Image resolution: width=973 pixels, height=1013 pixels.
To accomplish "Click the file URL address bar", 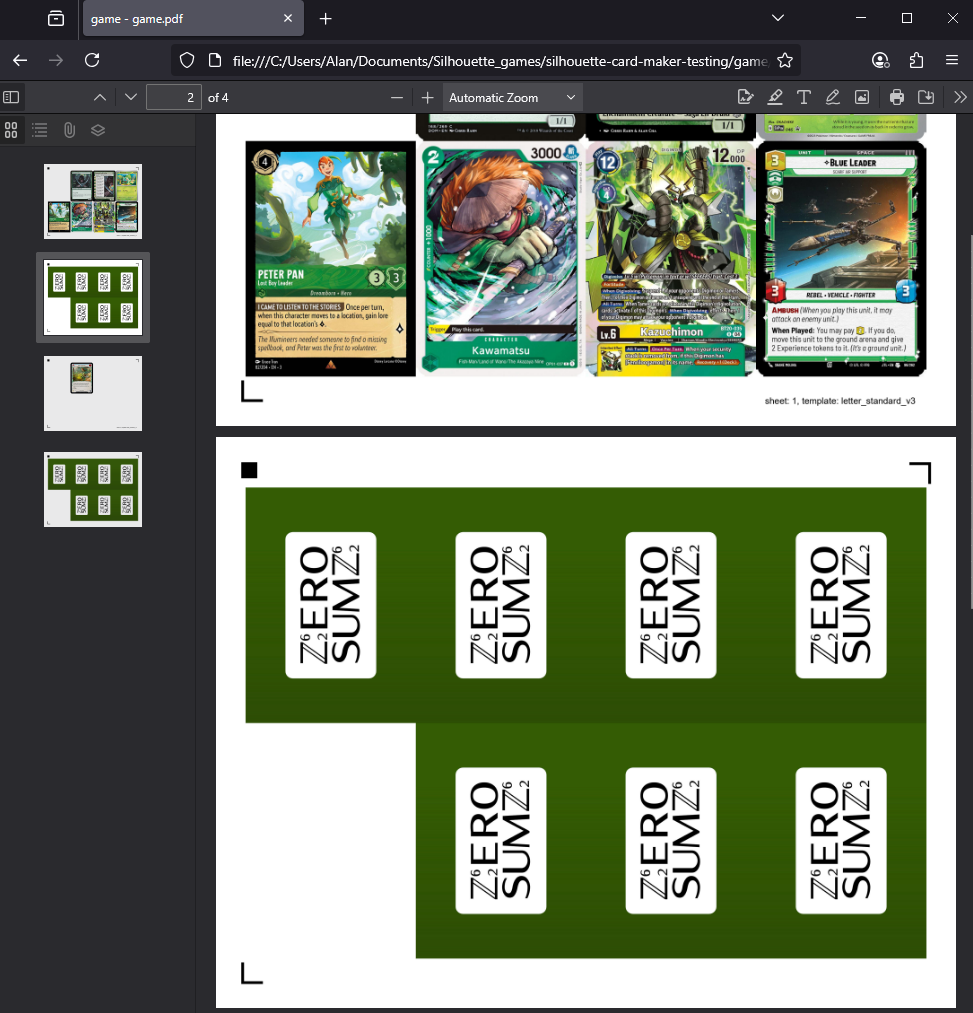I will click(x=500, y=61).
